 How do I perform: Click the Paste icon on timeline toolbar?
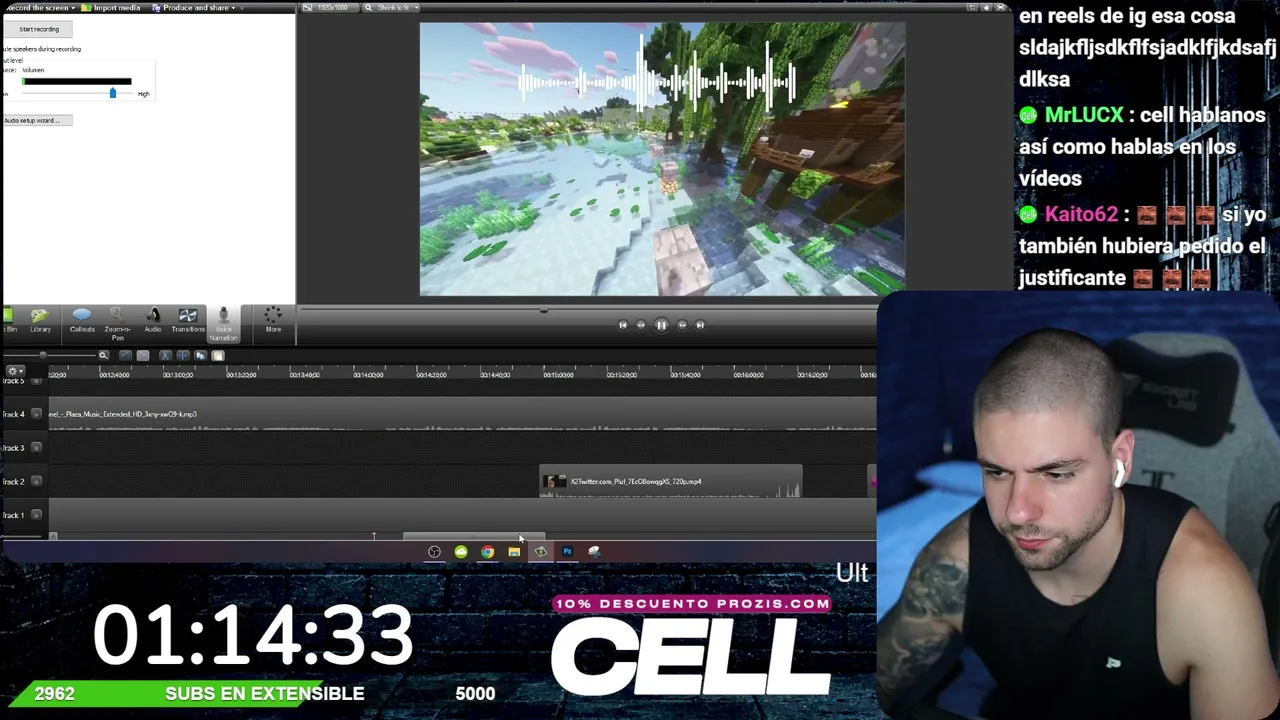pos(218,355)
